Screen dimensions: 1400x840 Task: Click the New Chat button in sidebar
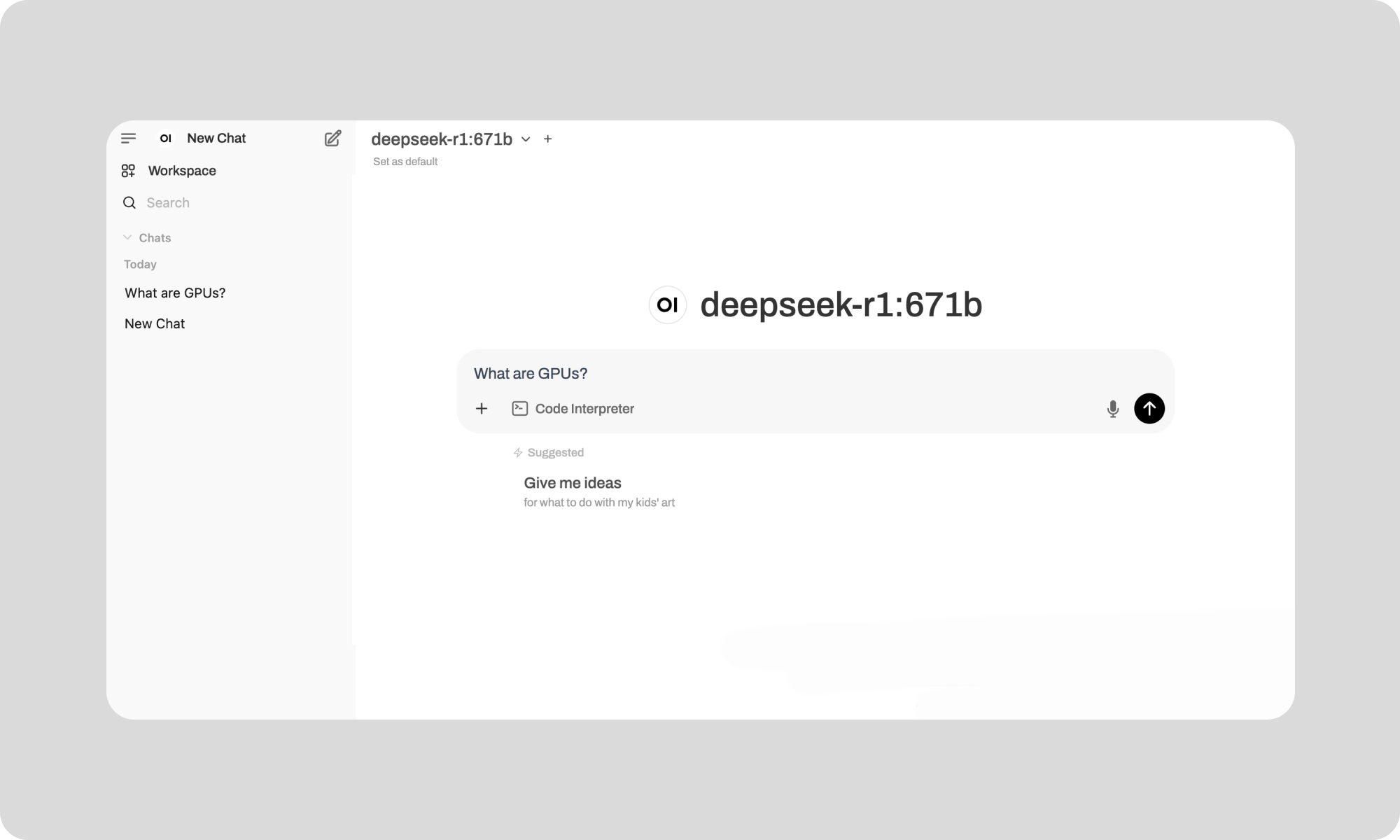click(x=216, y=137)
